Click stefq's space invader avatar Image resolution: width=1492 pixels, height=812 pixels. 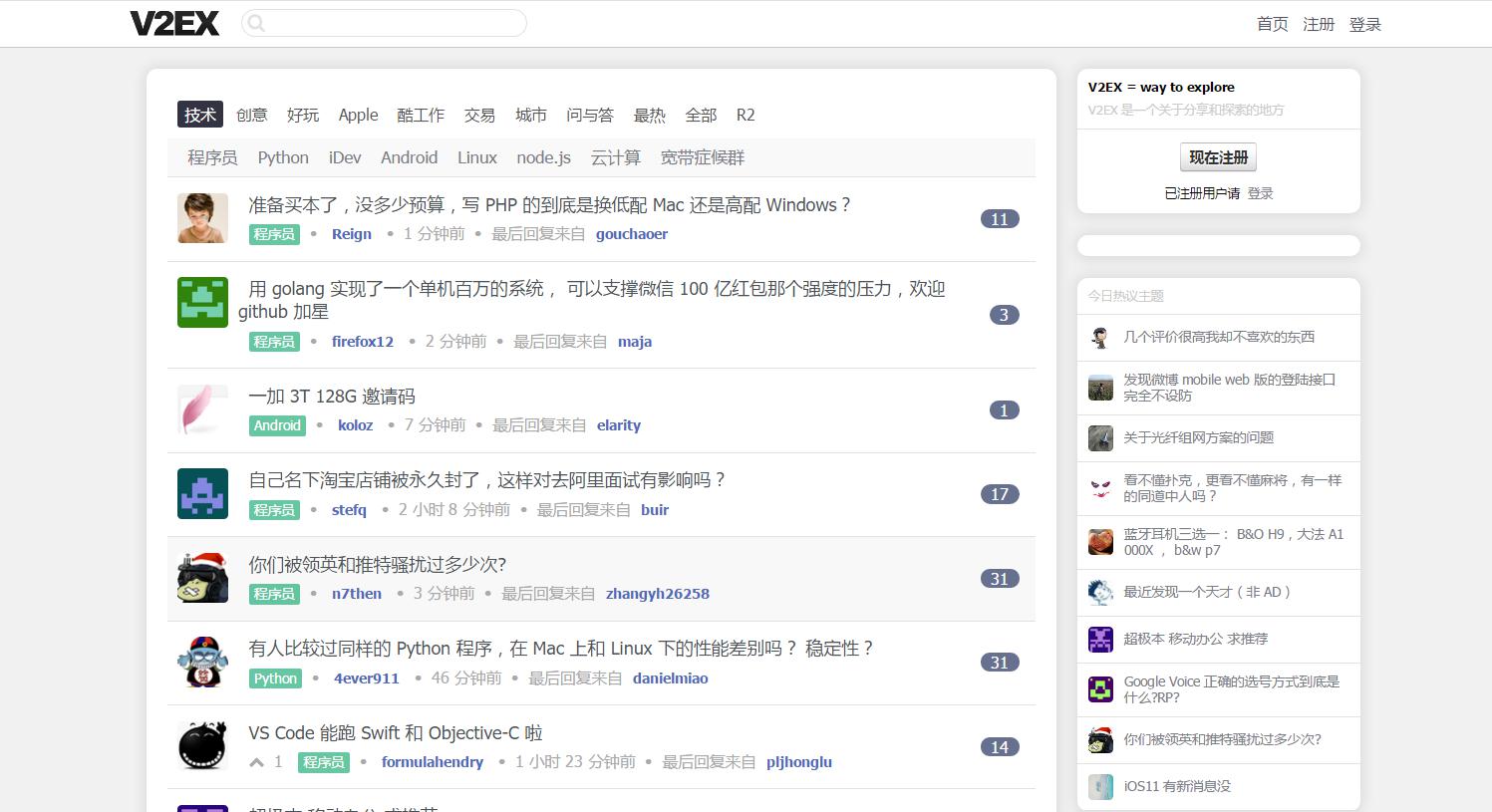(202, 493)
